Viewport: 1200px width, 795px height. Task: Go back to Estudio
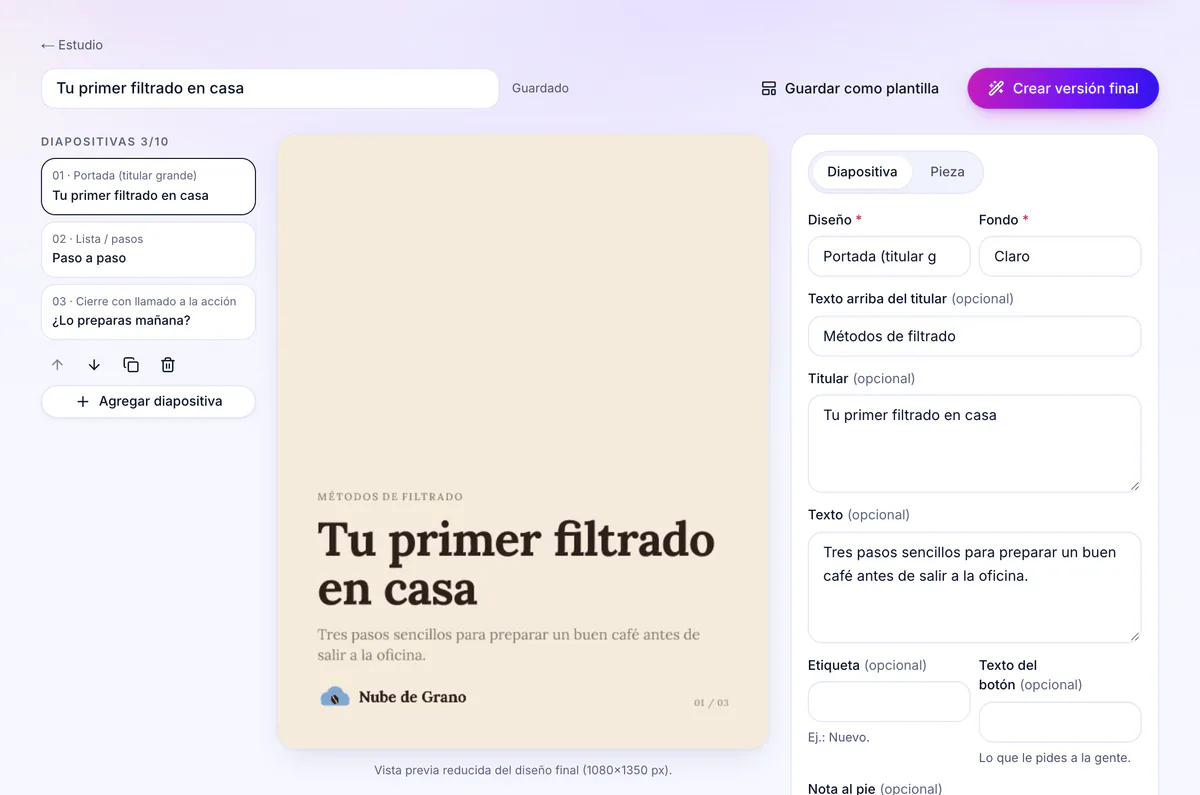[x=72, y=45]
